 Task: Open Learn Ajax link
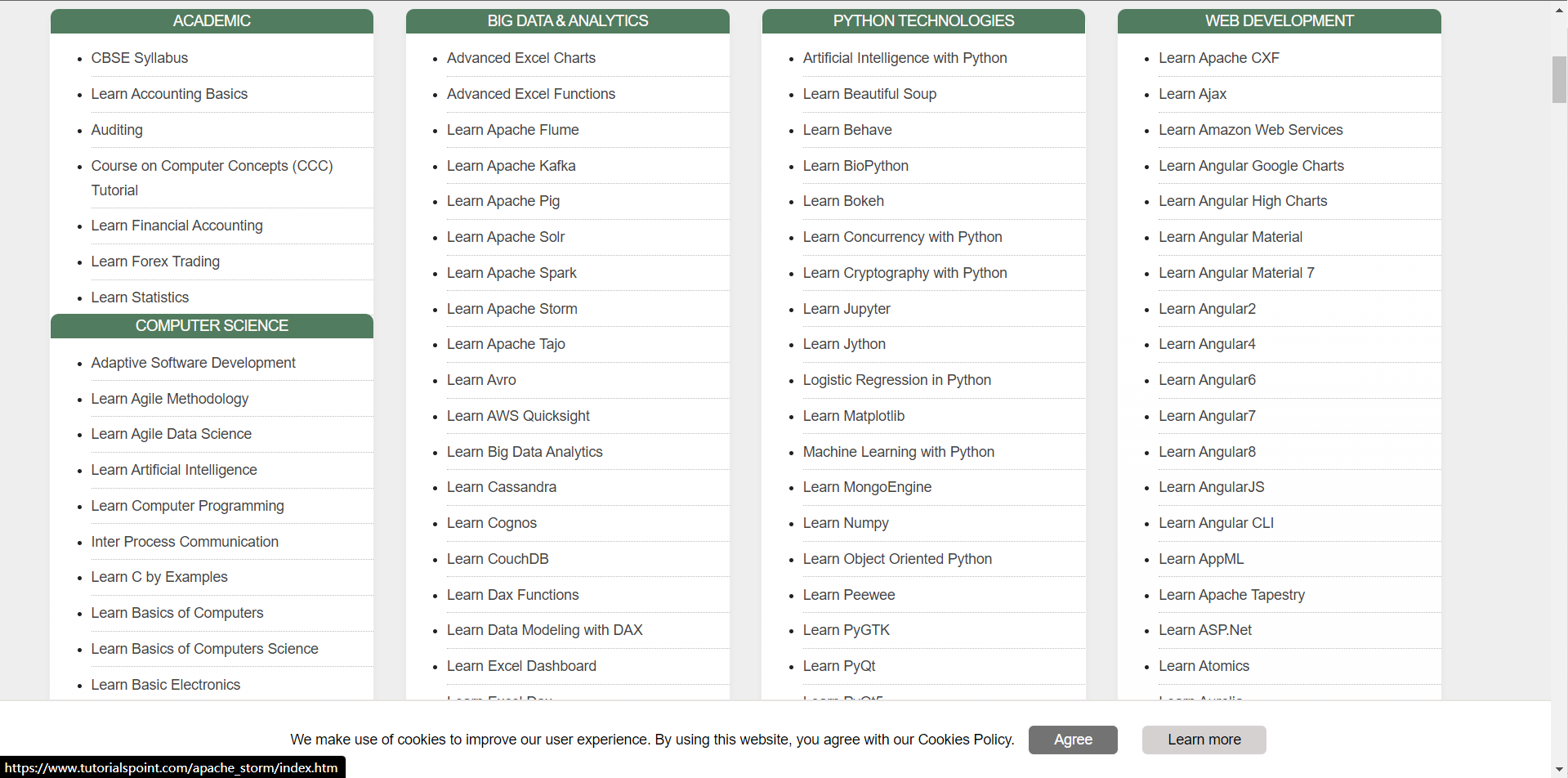(x=1192, y=94)
